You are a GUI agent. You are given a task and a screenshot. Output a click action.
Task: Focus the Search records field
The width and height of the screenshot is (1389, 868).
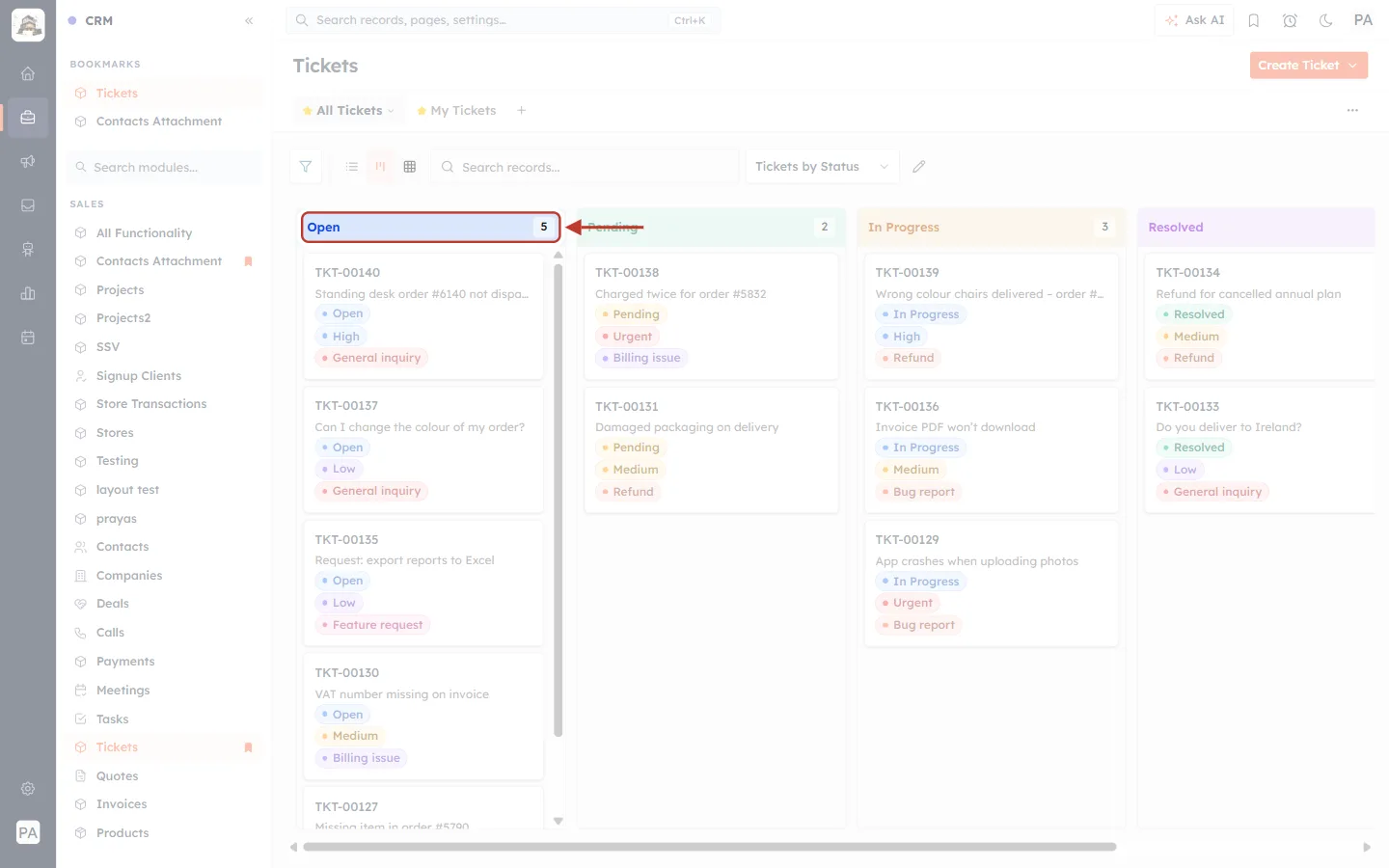coord(585,167)
